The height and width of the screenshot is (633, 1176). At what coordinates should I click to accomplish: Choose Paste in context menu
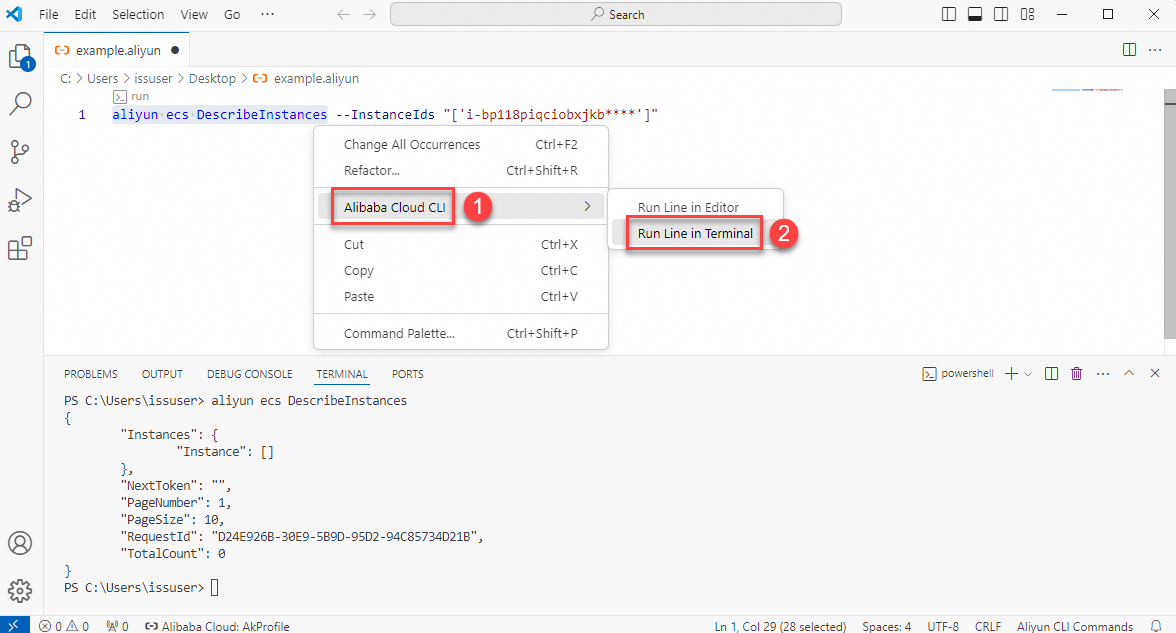tap(460, 296)
